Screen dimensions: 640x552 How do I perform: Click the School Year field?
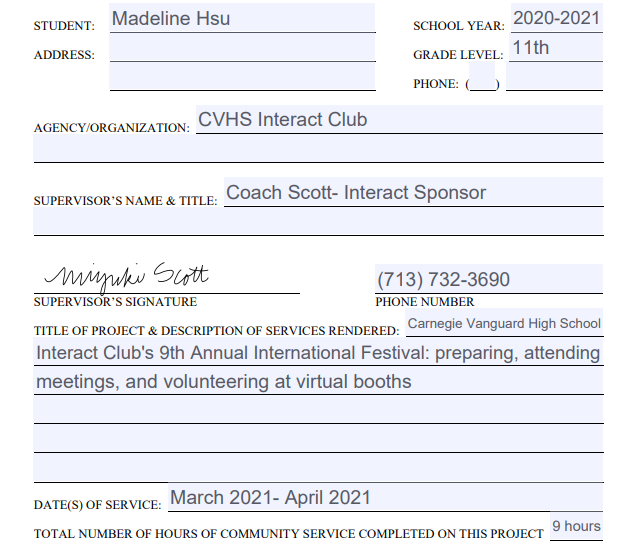coord(556,18)
